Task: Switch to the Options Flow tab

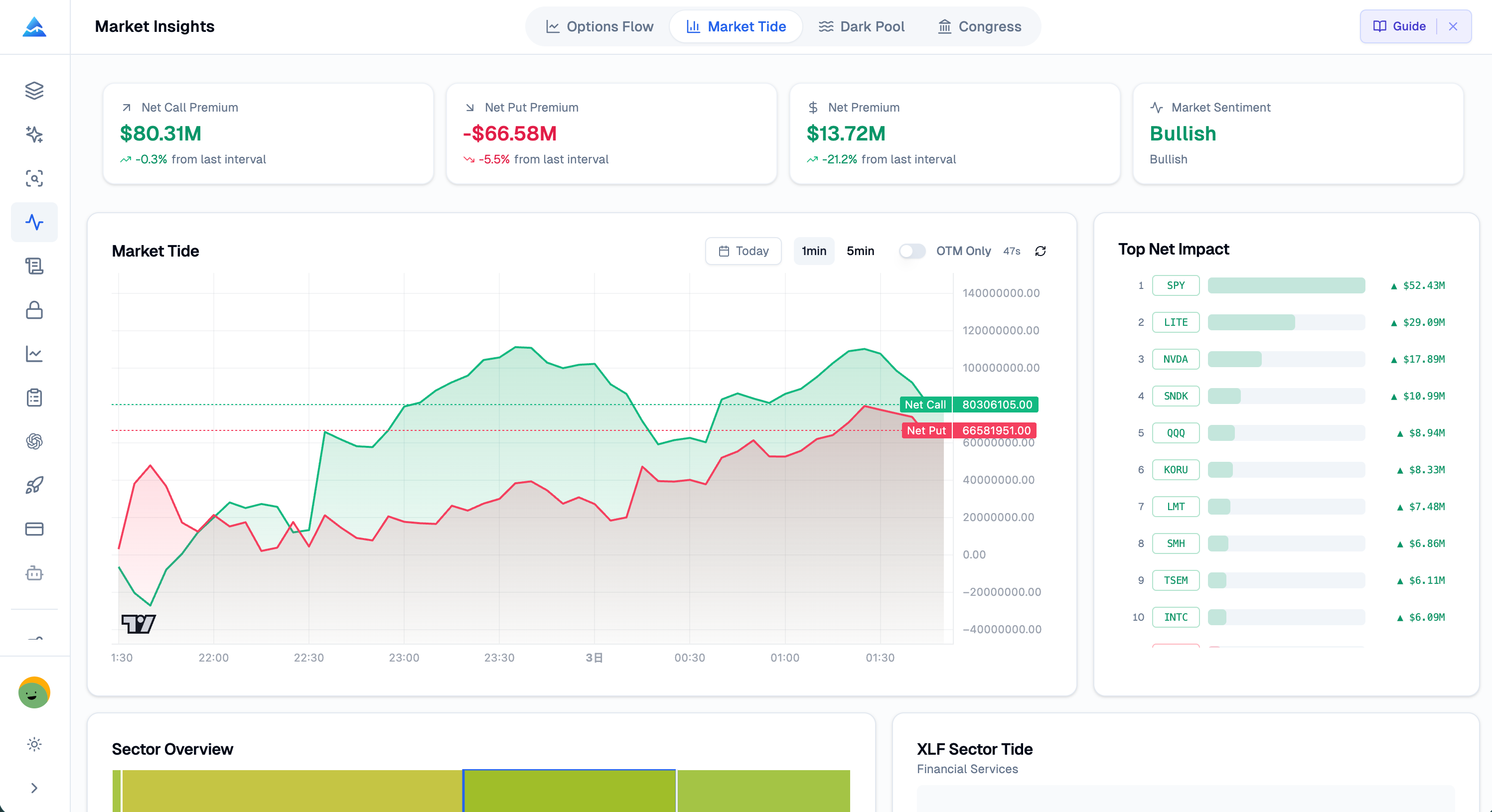Action: (x=599, y=26)
